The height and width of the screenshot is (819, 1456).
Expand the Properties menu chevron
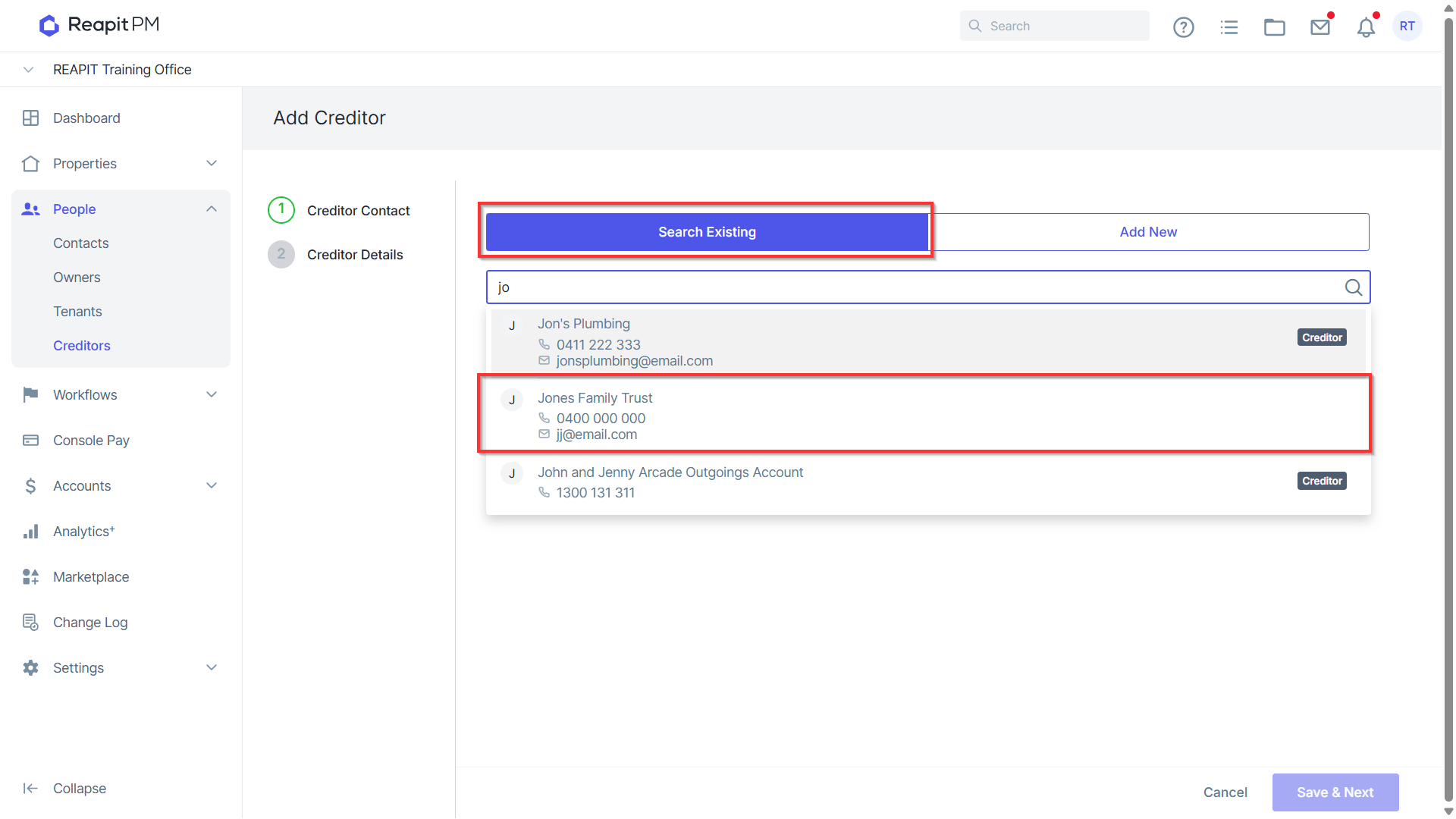click(212, 164)
